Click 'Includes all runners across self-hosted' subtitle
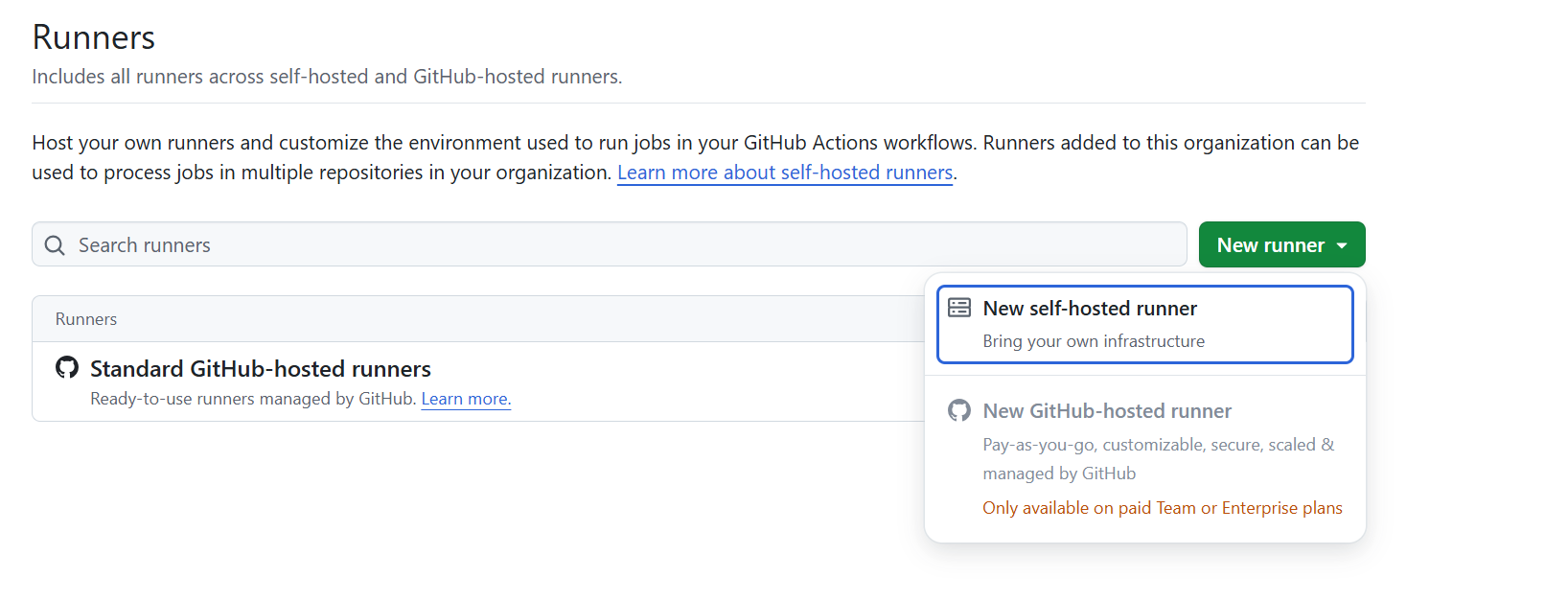 pos(327,77)
